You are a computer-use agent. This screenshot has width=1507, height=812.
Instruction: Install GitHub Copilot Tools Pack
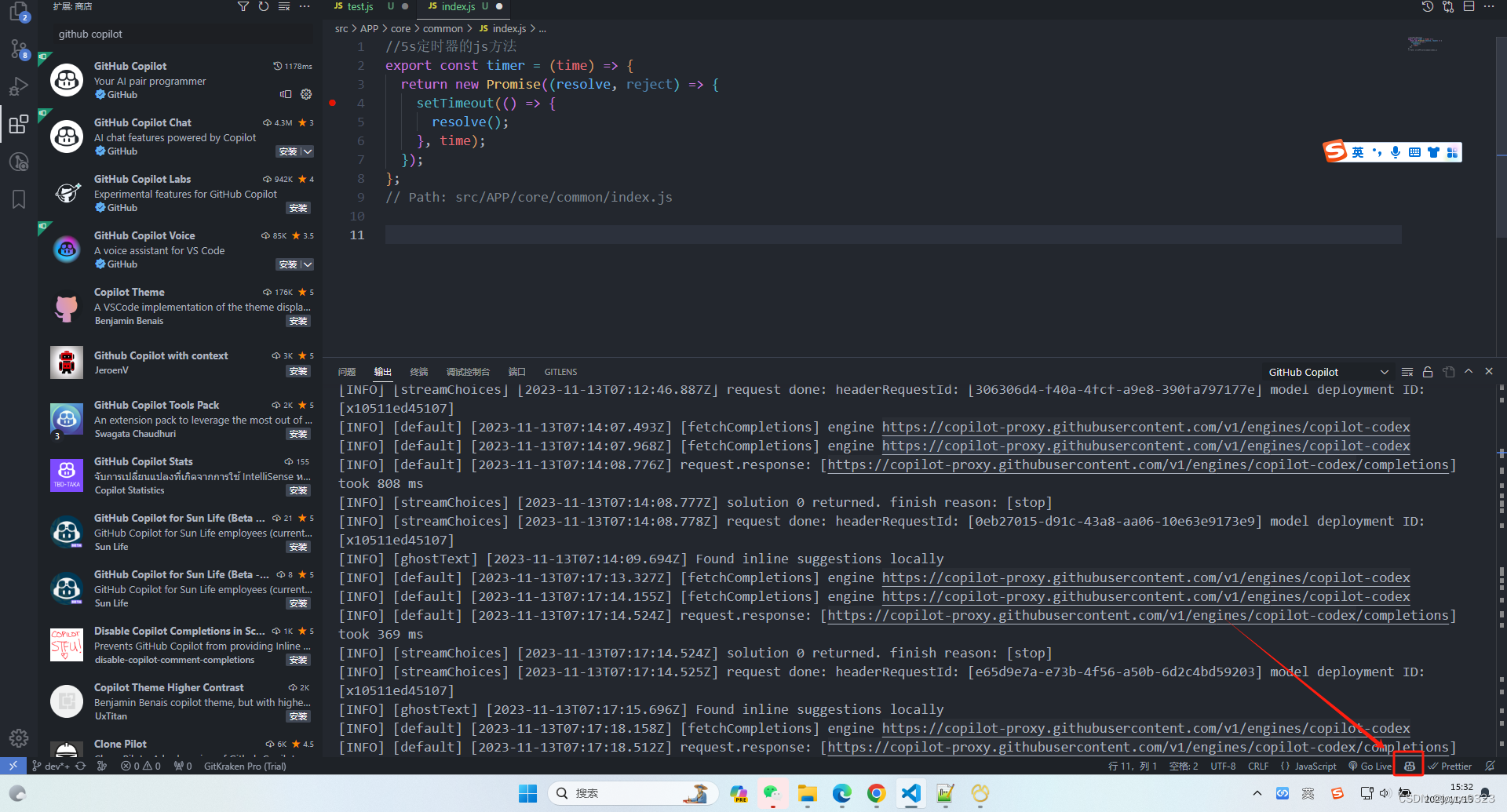(298, 434)
